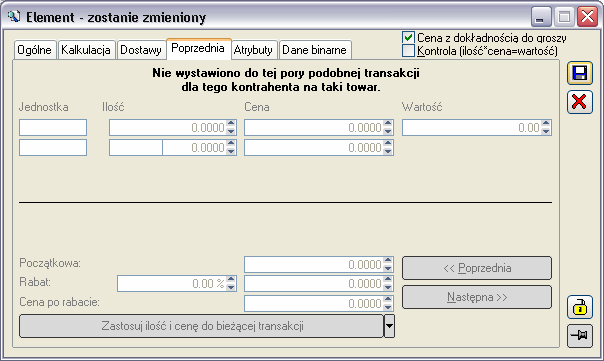
Task: Open the Atrybuty tab
Action: point(253,50)
